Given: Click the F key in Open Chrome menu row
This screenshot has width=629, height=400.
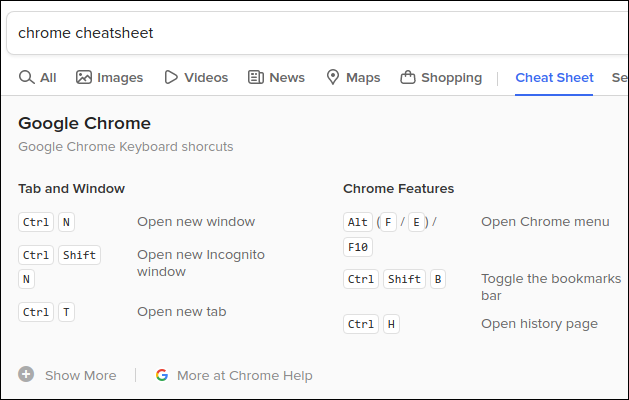Looking at the screenshot, I should 388,222.
